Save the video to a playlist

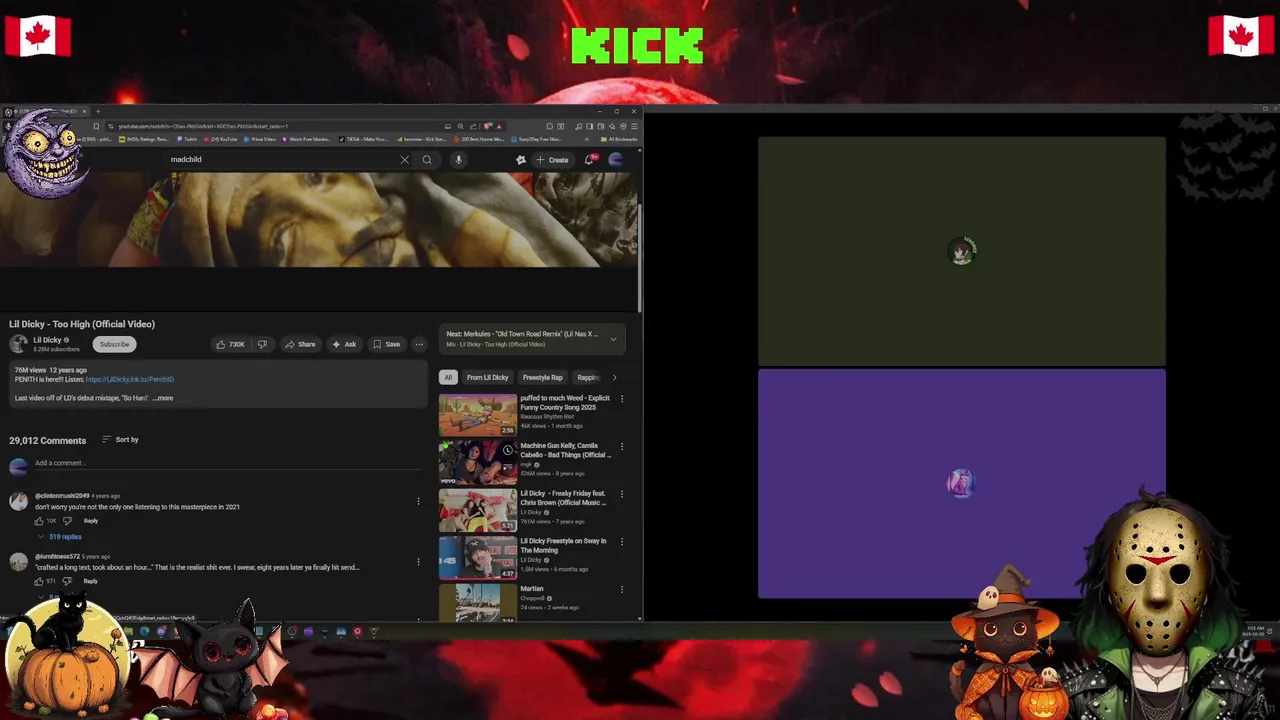386,344
